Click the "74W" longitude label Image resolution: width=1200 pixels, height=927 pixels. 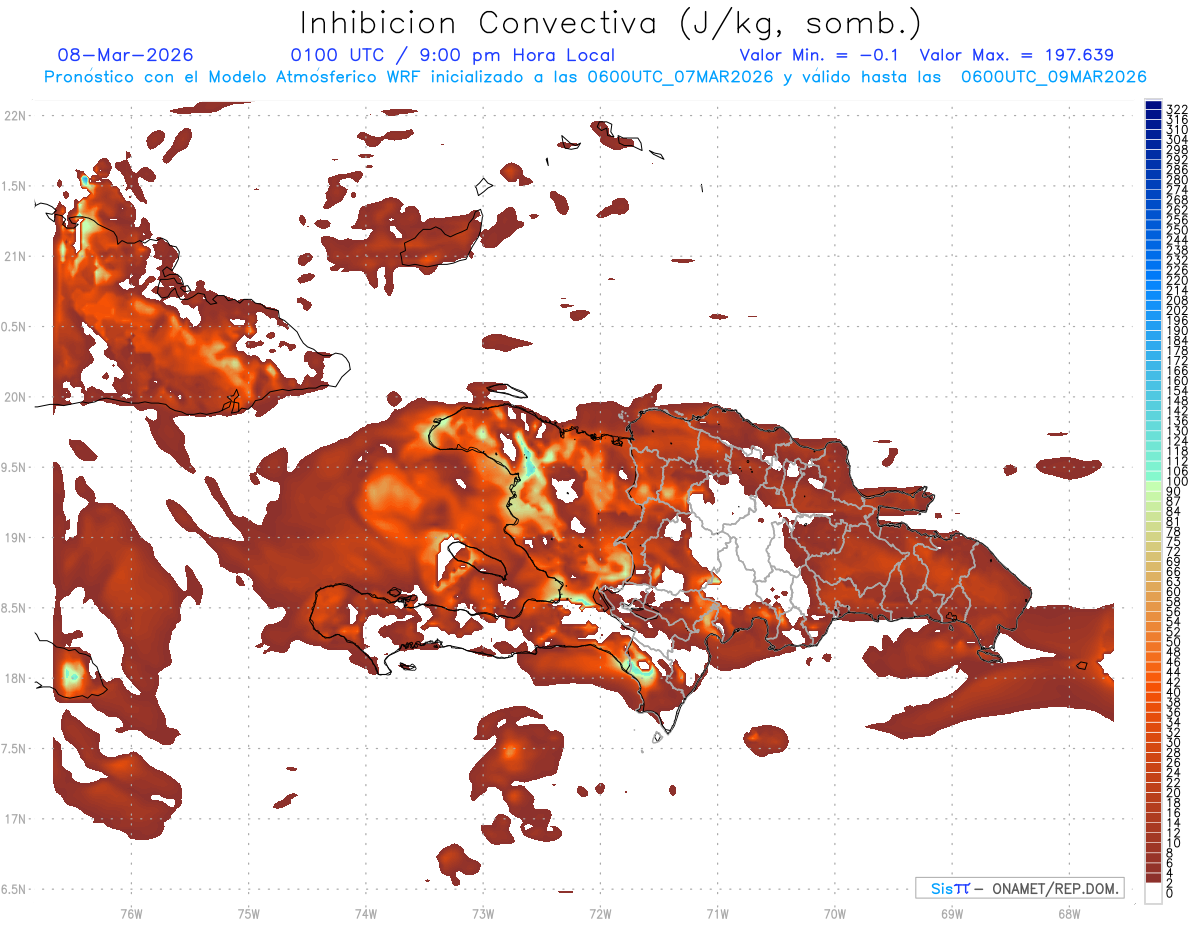click(366, 912)
